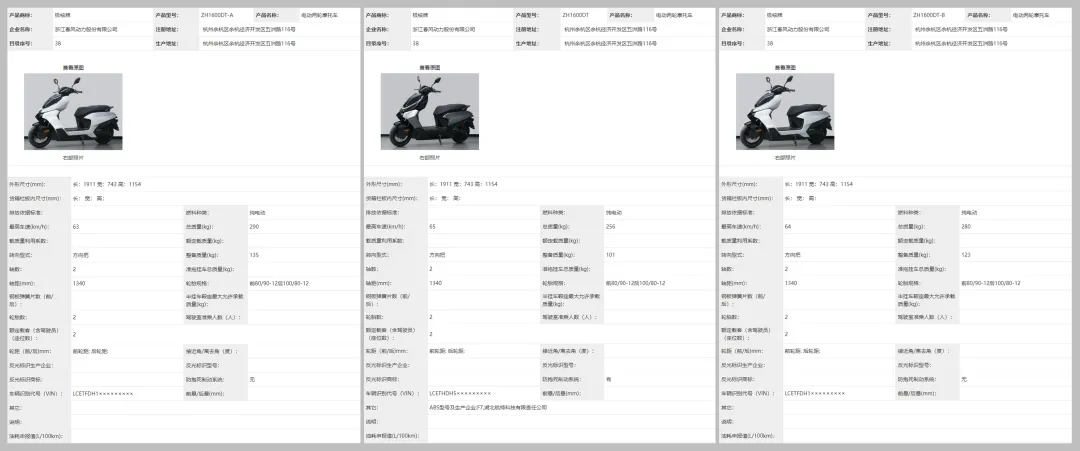The image size is (1080, 451).
Task: Click the ABS remark text in 其它 row
Action: (x=488, y=408)
